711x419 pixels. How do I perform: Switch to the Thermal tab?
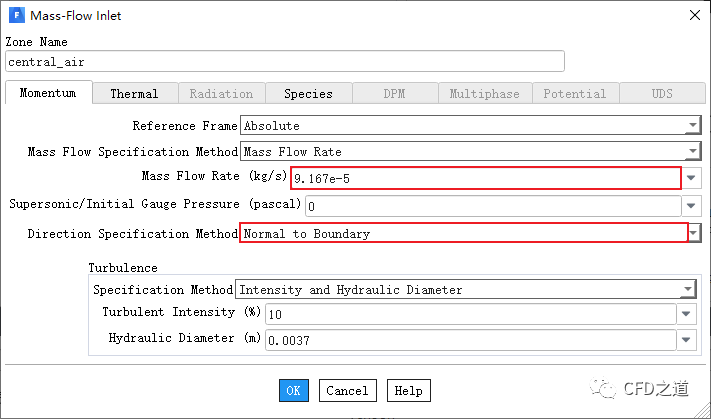click(134, 93)
